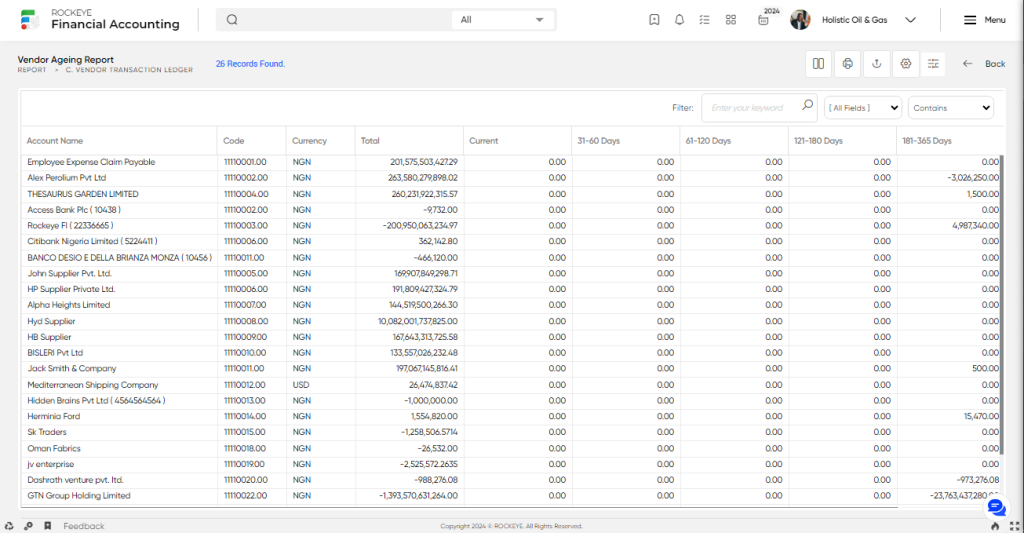
Task: Select John Supplier Pvt. Ltd. row
Action: coord(511,273)
